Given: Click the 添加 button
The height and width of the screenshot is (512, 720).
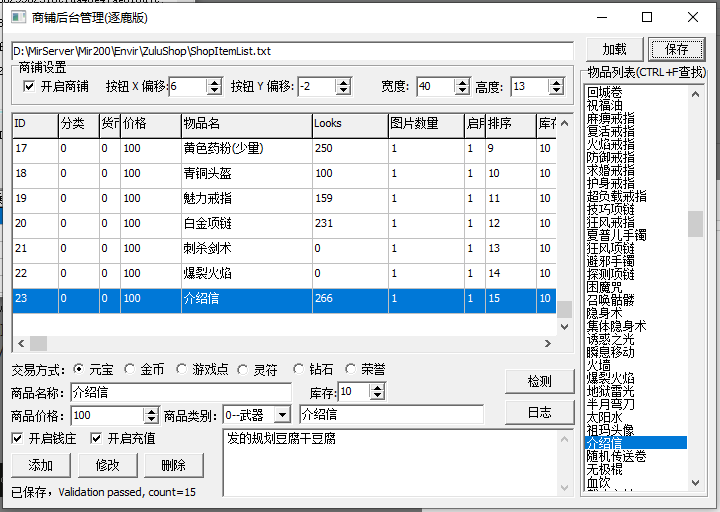Looking at the screenshot, I should click(41, 465).
